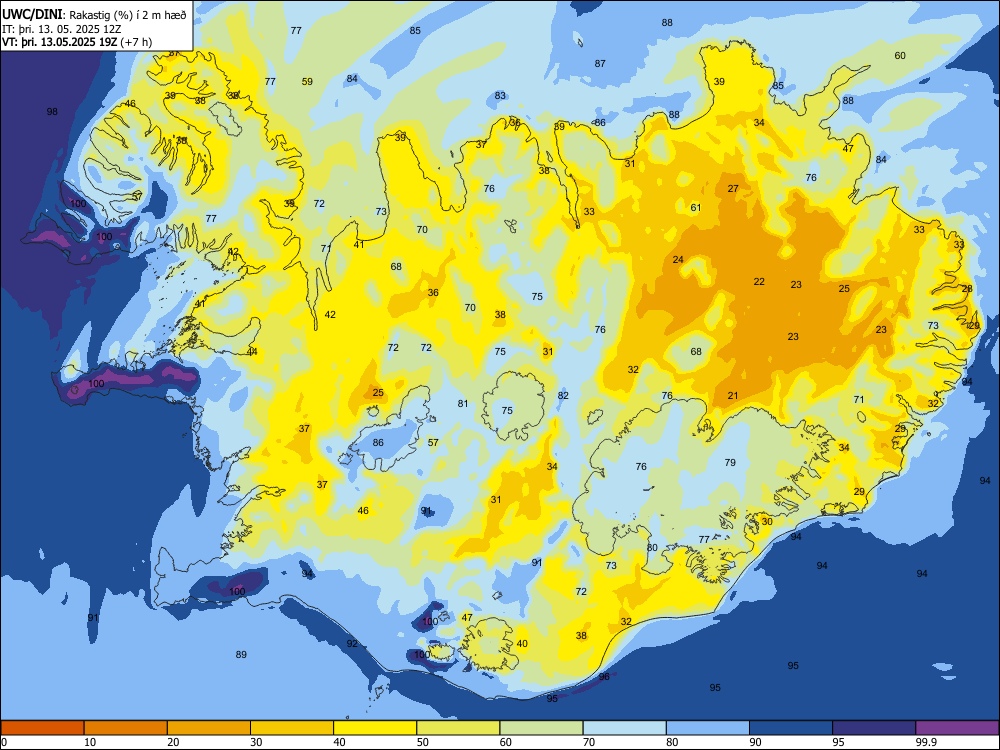
Task: Click the map value 59 in the northwest
Action: (x=307, y=81)
